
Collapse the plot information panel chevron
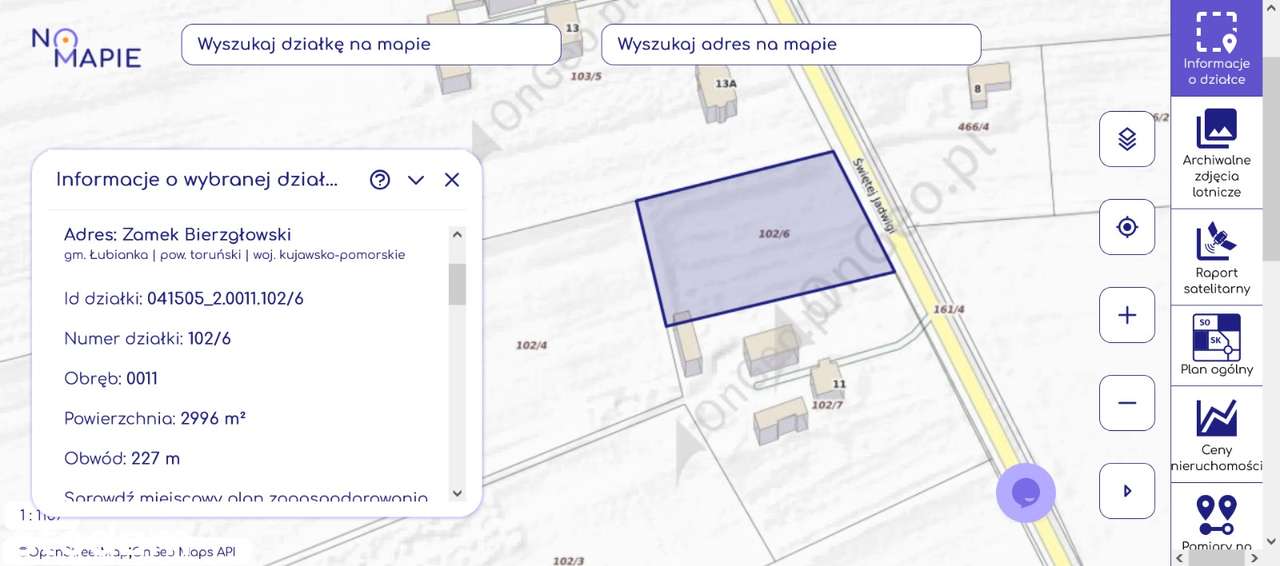pos(416,180)
